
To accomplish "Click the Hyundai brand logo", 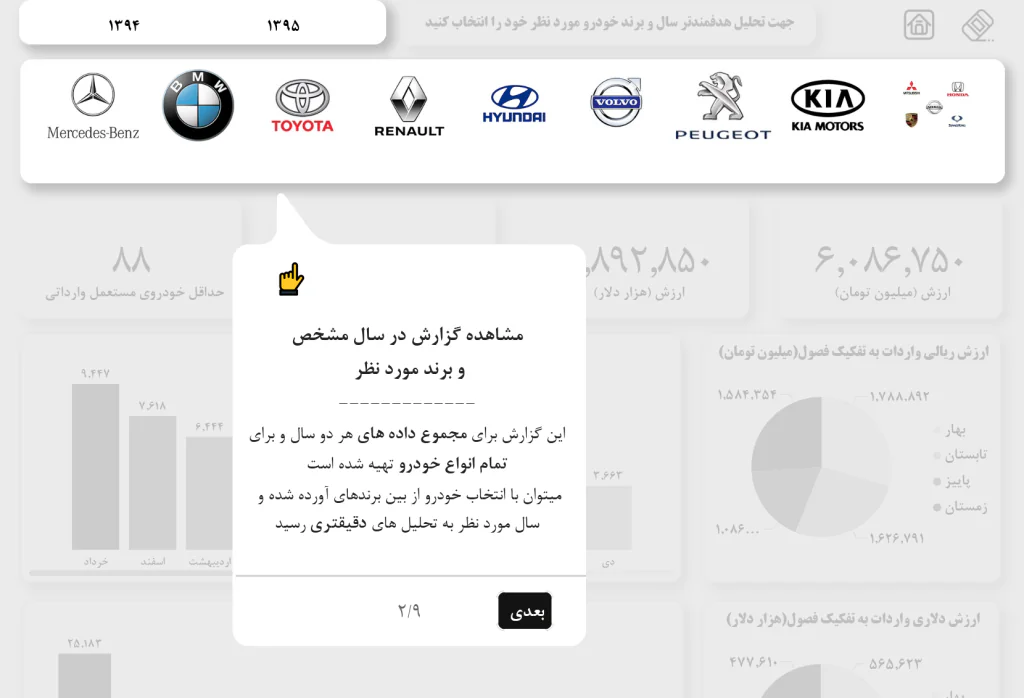I will (x=513, y=103).
